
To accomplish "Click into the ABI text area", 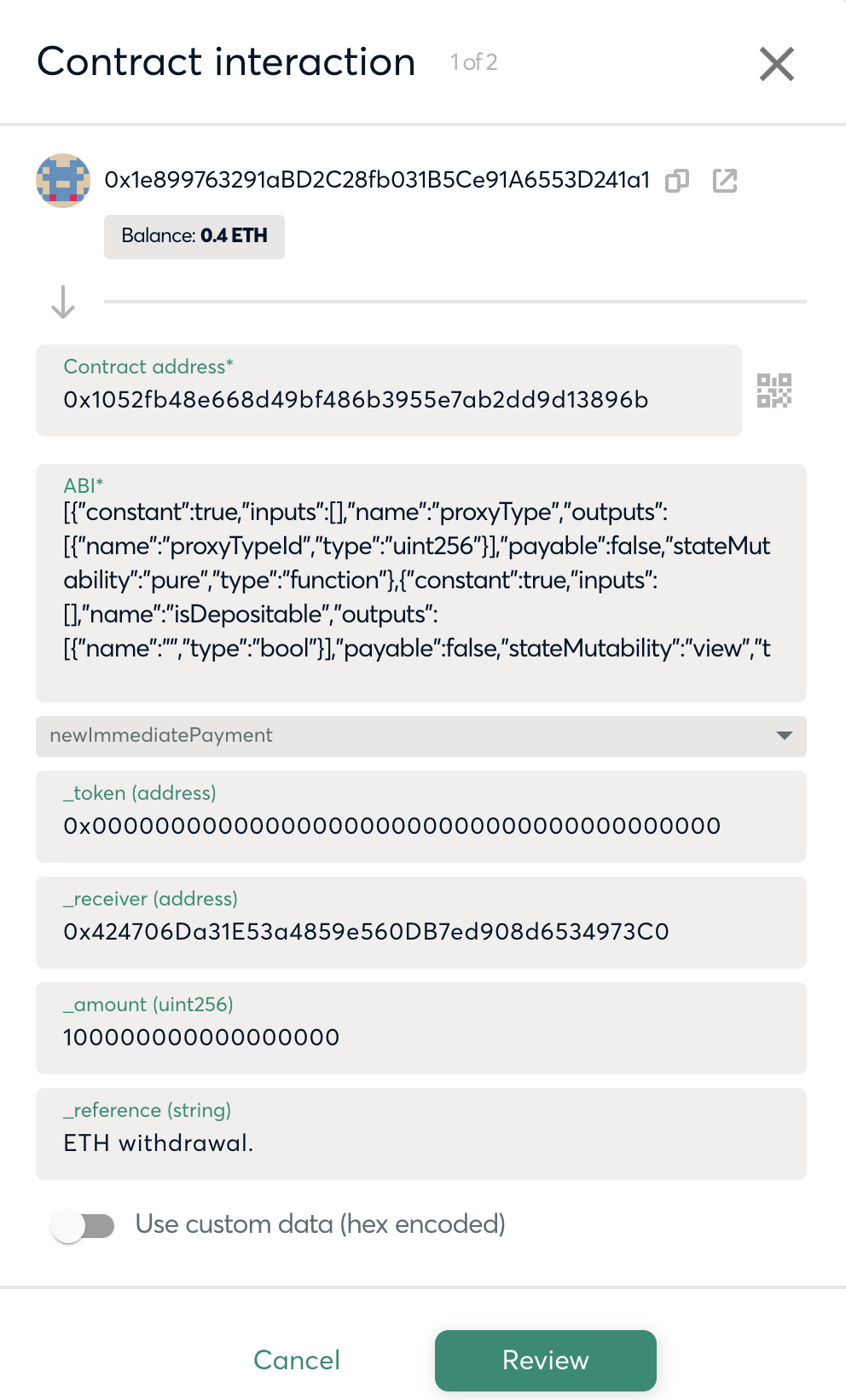I will click(421, 581).
